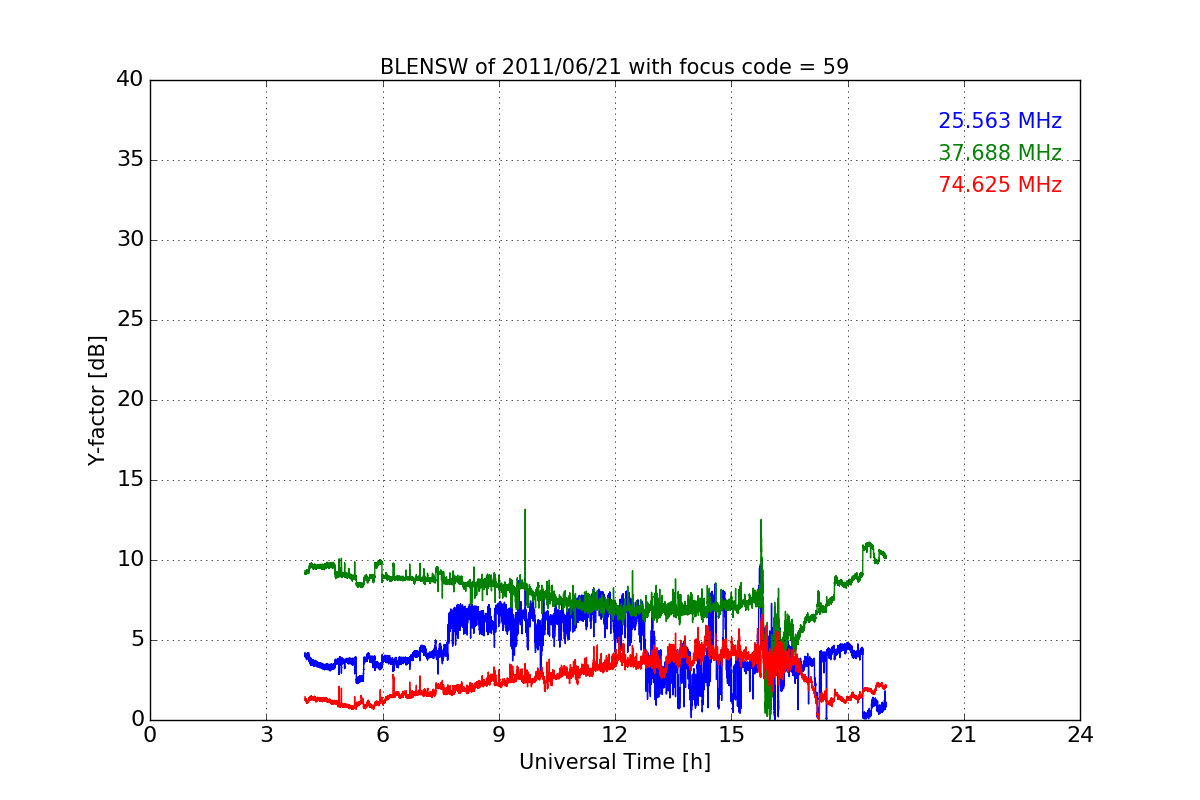1200x800 pixels.
Task: Click the x-axis tick label '12'
Action: point(615,734)
